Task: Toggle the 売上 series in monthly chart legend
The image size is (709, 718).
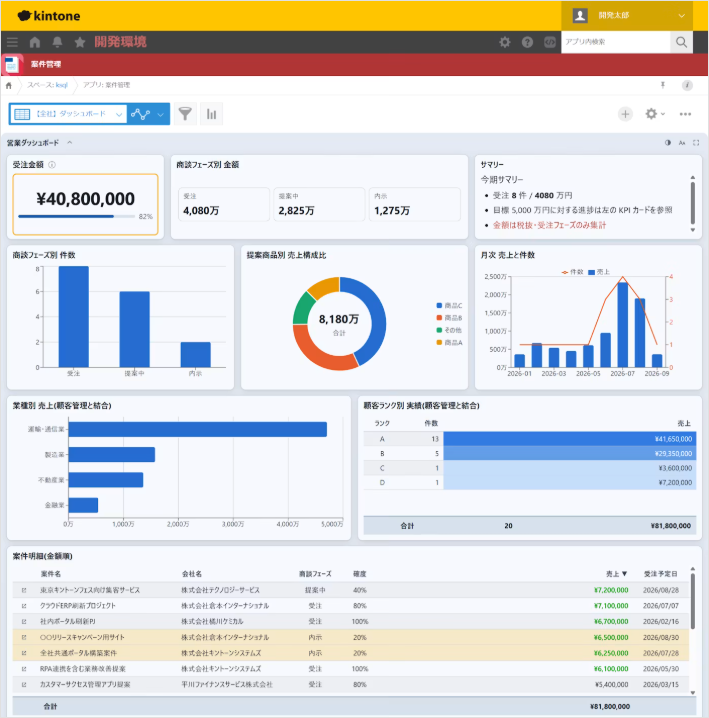Action: tap(599, 272)
